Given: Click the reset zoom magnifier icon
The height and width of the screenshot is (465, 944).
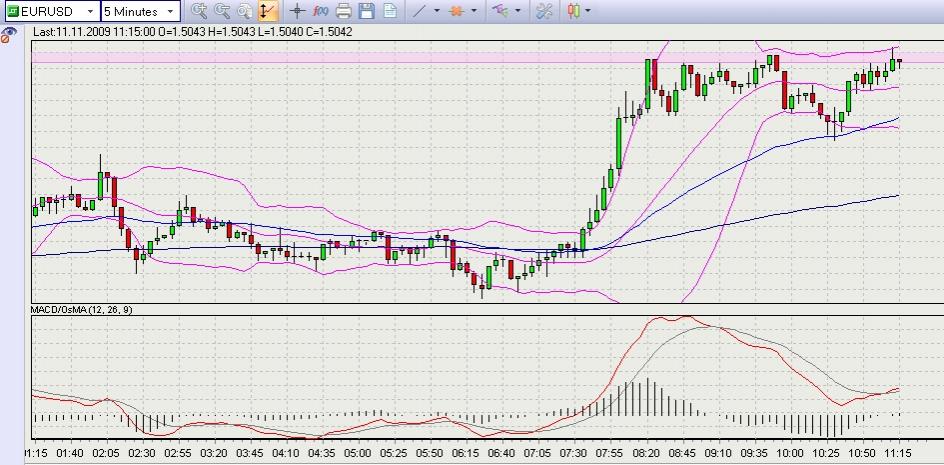Looking at the screenshot, I should click(243, 11).
